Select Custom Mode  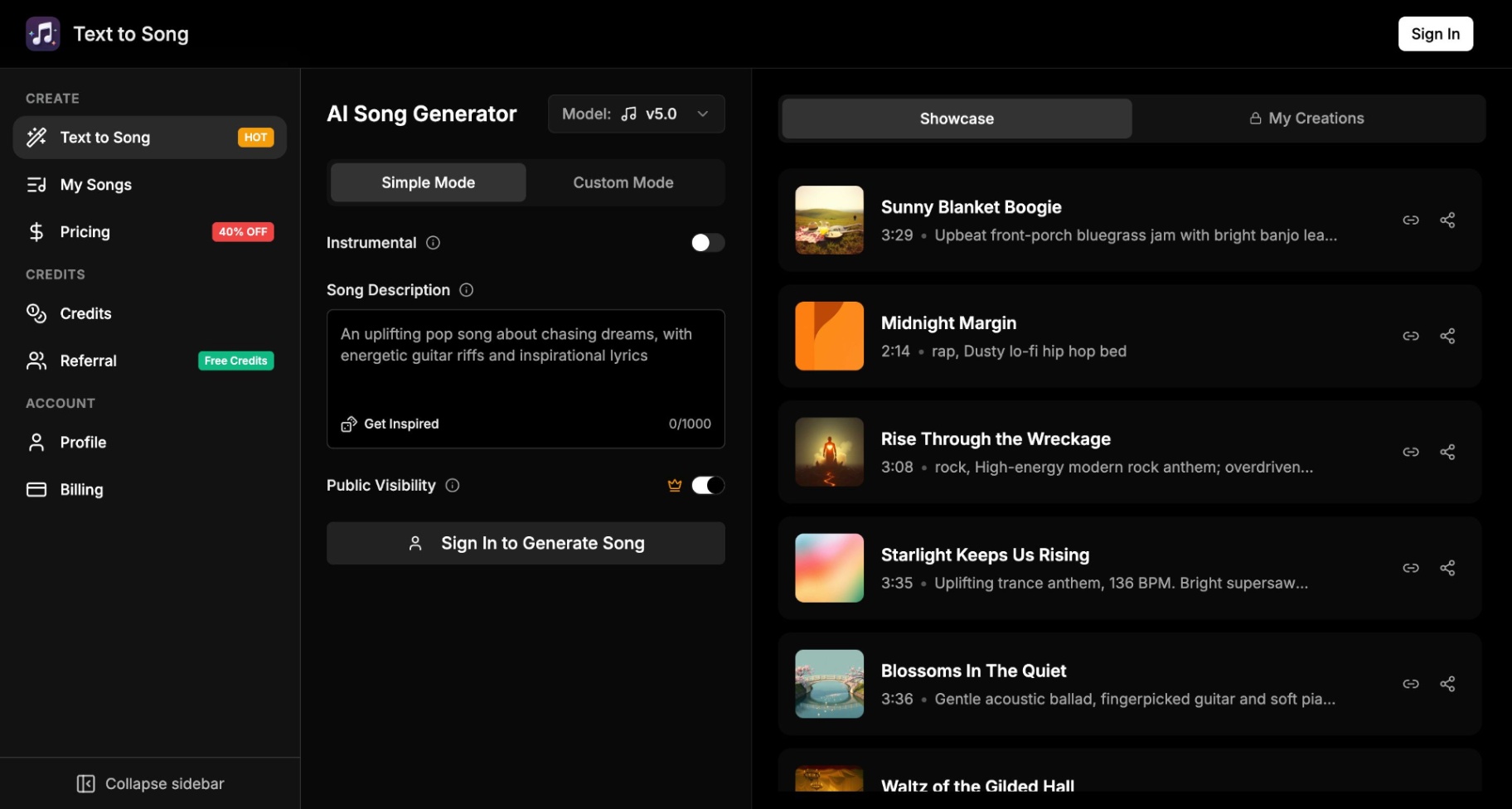(x=623, y=182)
